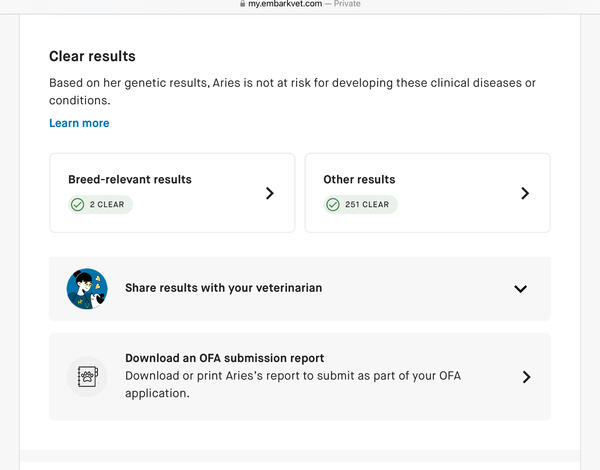Open Breed-relevant results via its right arrow
This screenshot has width=600, height=470.
pos(269,193)
